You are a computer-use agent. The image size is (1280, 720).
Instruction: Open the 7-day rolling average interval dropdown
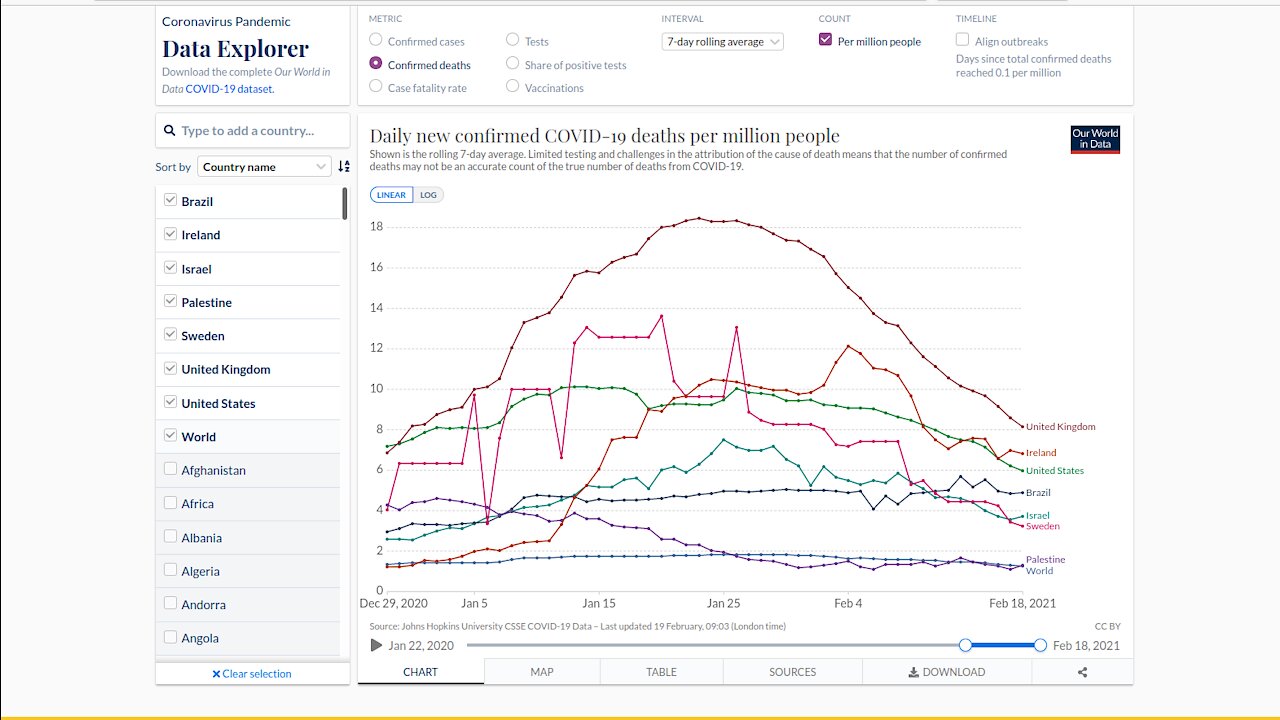coord(723,42)
